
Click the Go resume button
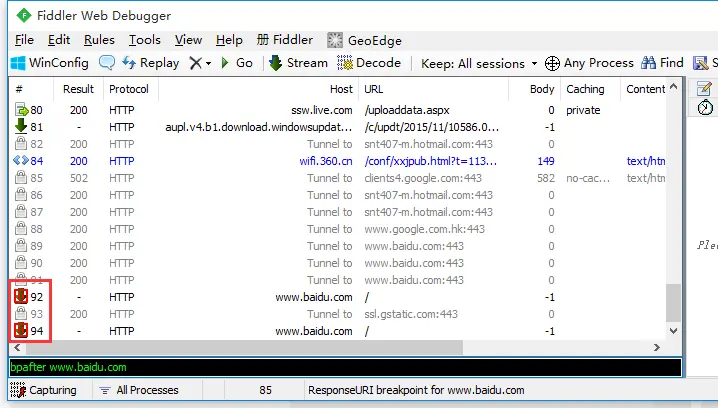[237, 63]
